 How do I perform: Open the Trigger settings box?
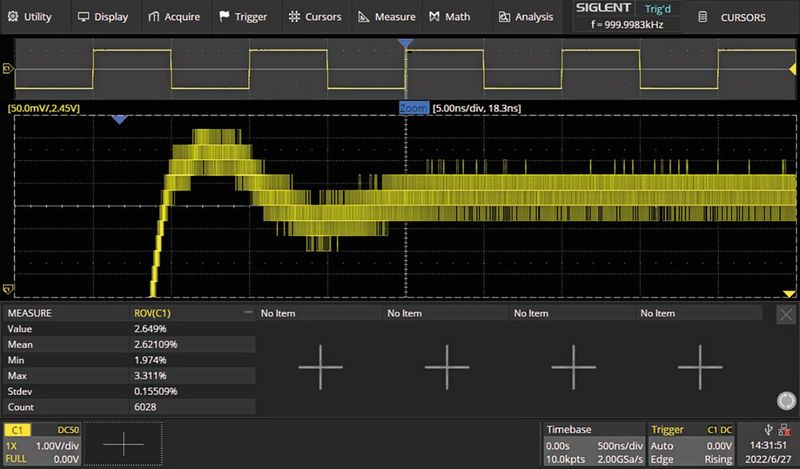click(691, 444)
